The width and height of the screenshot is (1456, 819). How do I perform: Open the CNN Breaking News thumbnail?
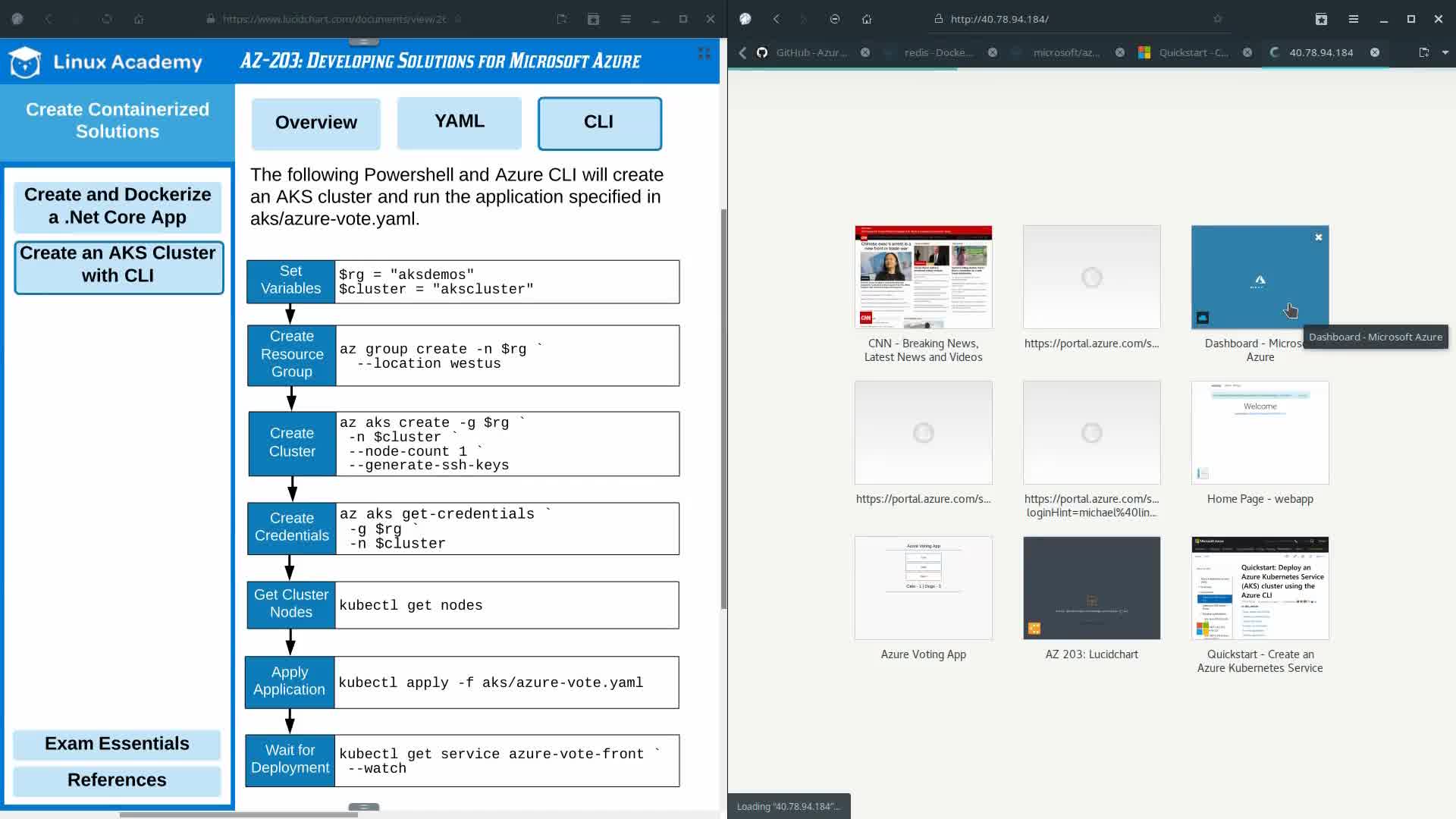click(923, 277)
